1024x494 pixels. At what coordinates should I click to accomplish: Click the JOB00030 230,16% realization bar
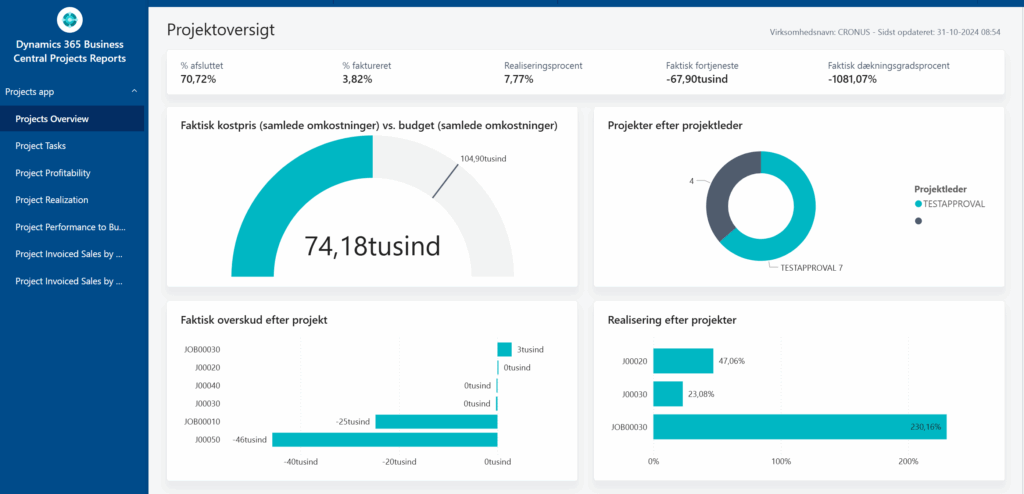799,427
